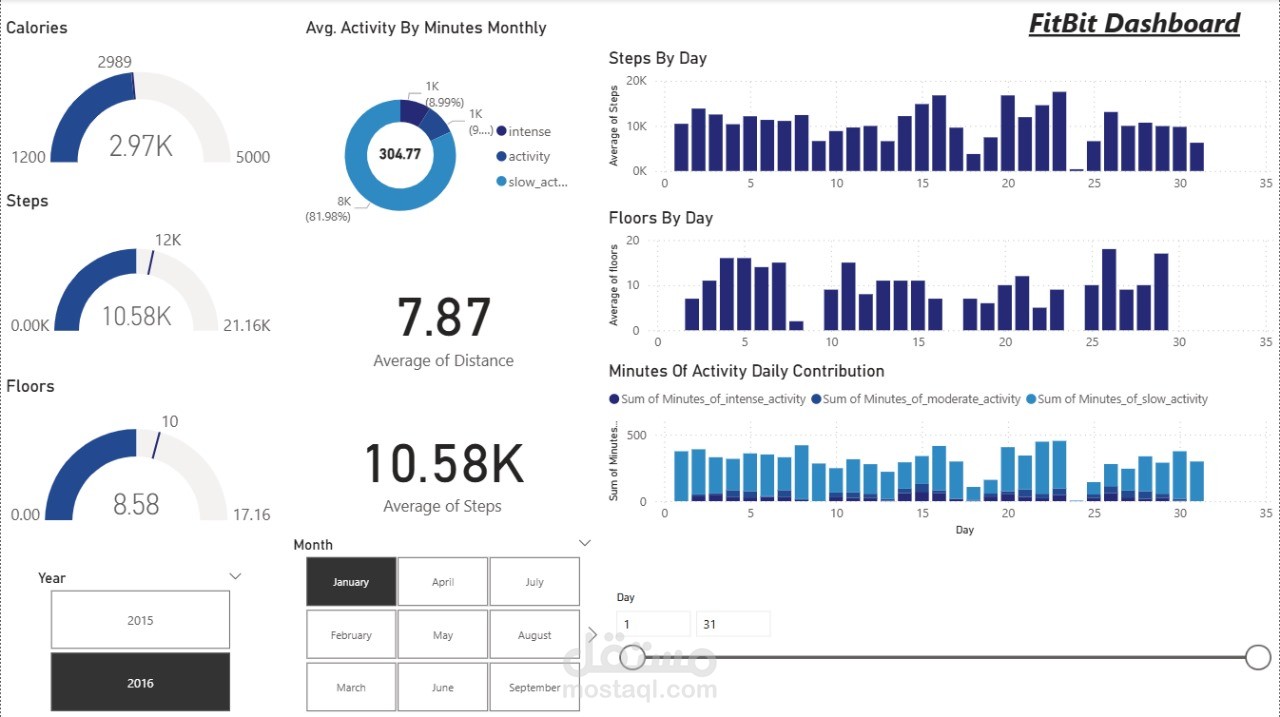Select the February month tile
This screenshot has height=717, width=1280.
tap(351, 634)
